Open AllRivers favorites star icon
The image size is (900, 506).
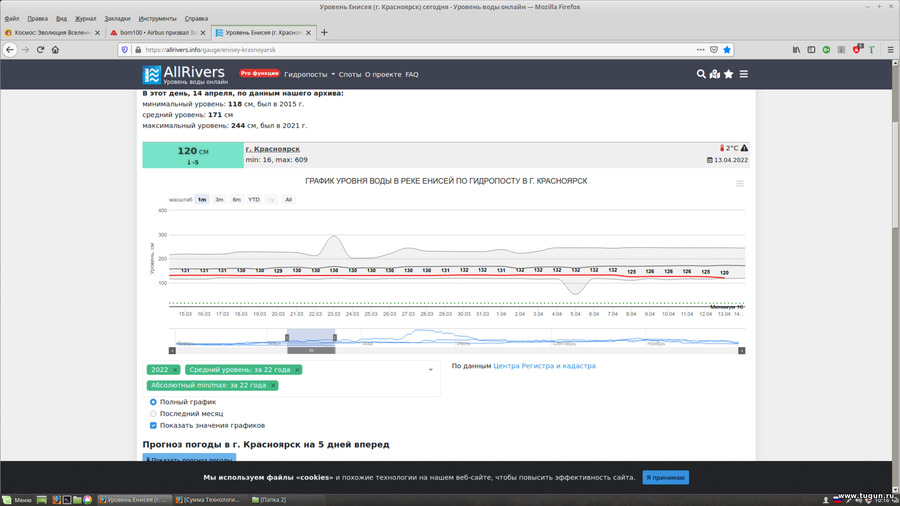pos(728,74)
